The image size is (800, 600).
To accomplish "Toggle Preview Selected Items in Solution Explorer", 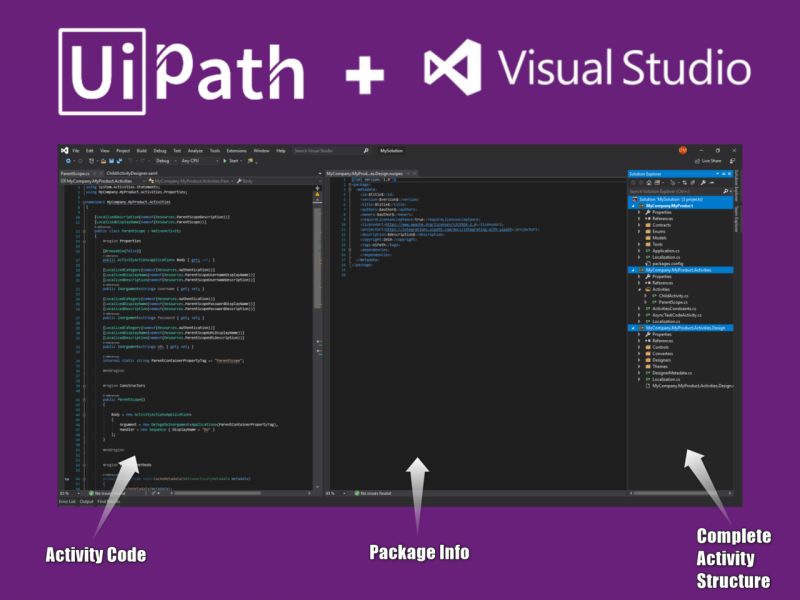I will coord(710,182).
